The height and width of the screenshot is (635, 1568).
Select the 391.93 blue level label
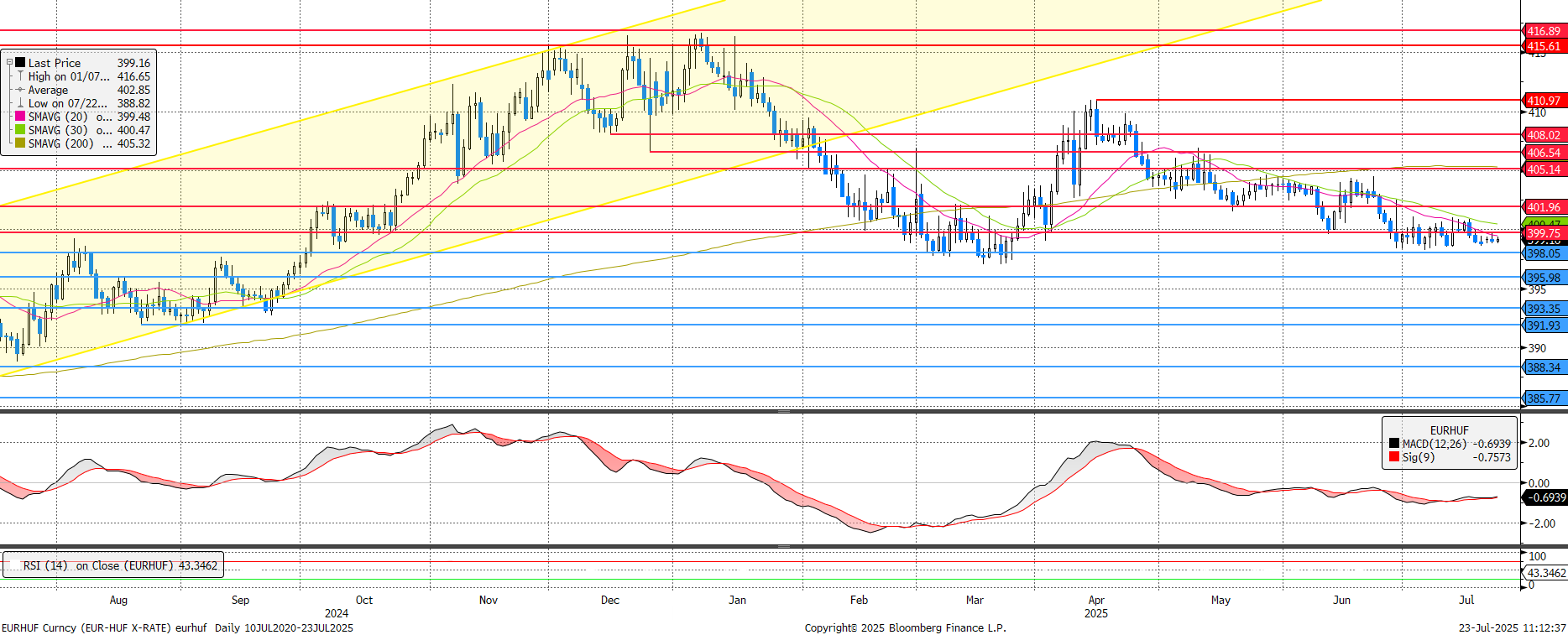pyautogui.click(x=1544, y=325)
